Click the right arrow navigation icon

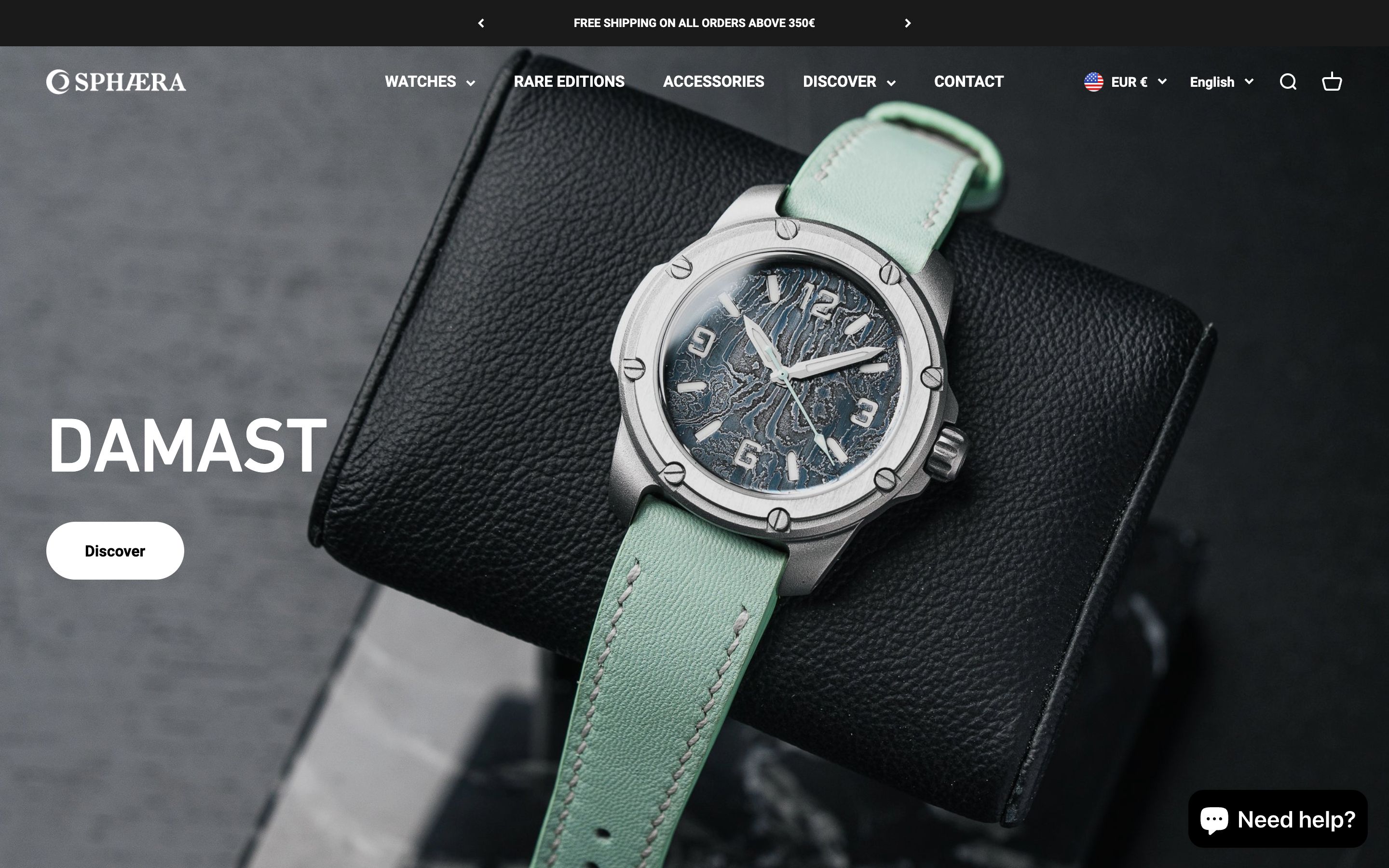[907, 23]
